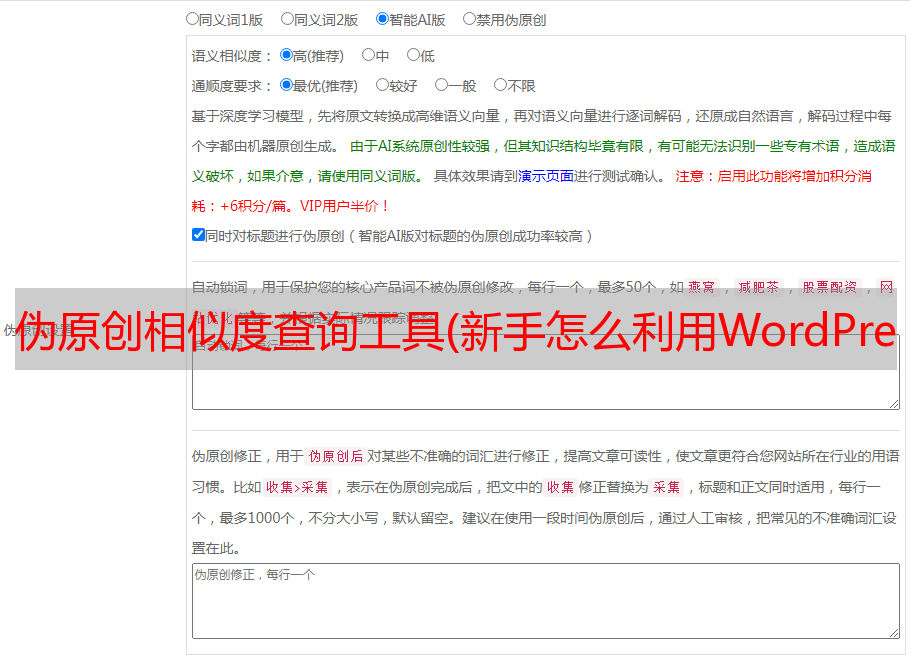The width and height of the screenshot is (911, 658).
Task: Click the red VIP用户半价 notice text
Action: (x=344, y=206)
